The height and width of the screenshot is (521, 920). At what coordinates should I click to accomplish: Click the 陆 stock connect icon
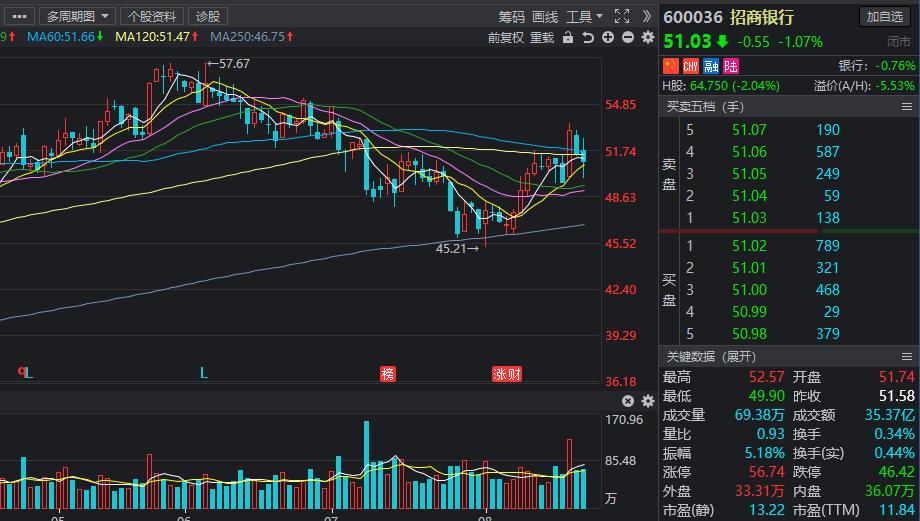click(731, 66)
